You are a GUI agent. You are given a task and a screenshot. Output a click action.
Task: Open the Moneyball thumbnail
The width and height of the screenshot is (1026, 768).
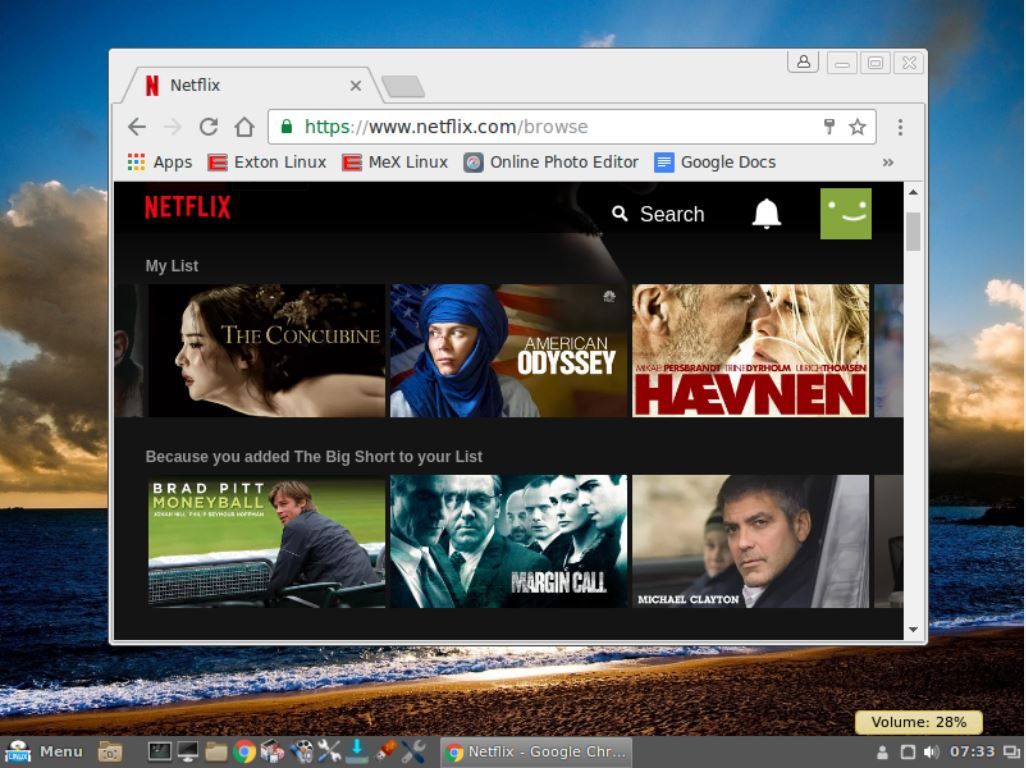266,542
